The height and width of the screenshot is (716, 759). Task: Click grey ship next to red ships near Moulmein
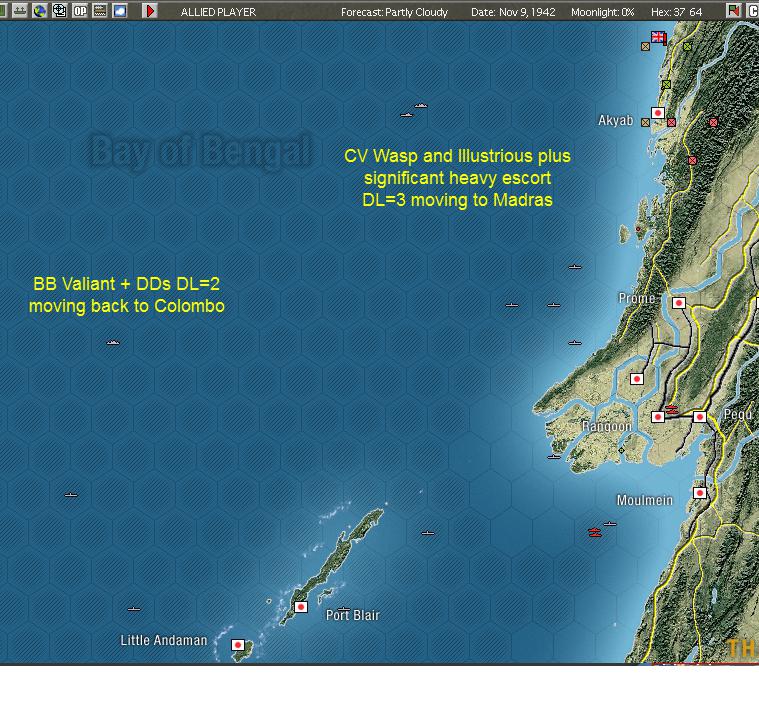(610, 524)
